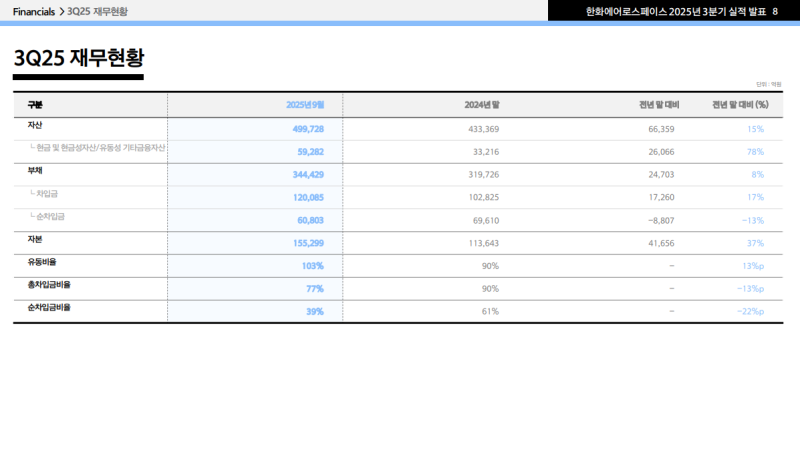
Task: Click the 순차입금비율 row label
Action: [49, 308]
